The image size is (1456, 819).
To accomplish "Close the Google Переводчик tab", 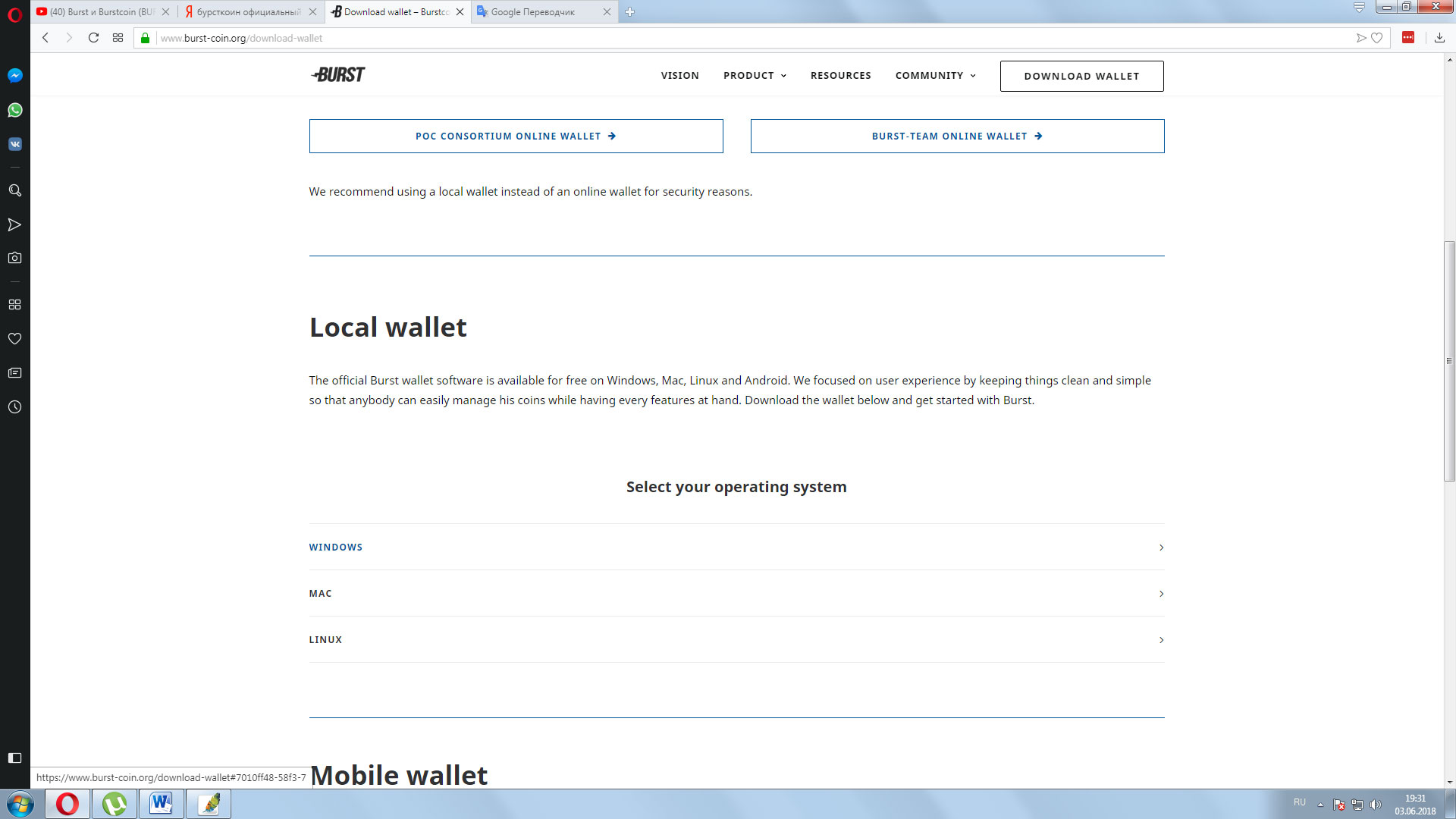I will [607, 11].
